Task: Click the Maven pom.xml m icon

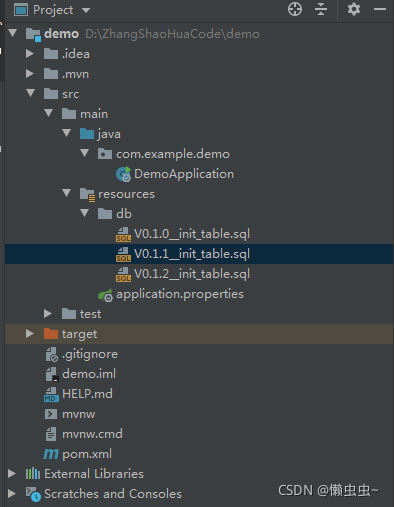Action: [51, 454]
